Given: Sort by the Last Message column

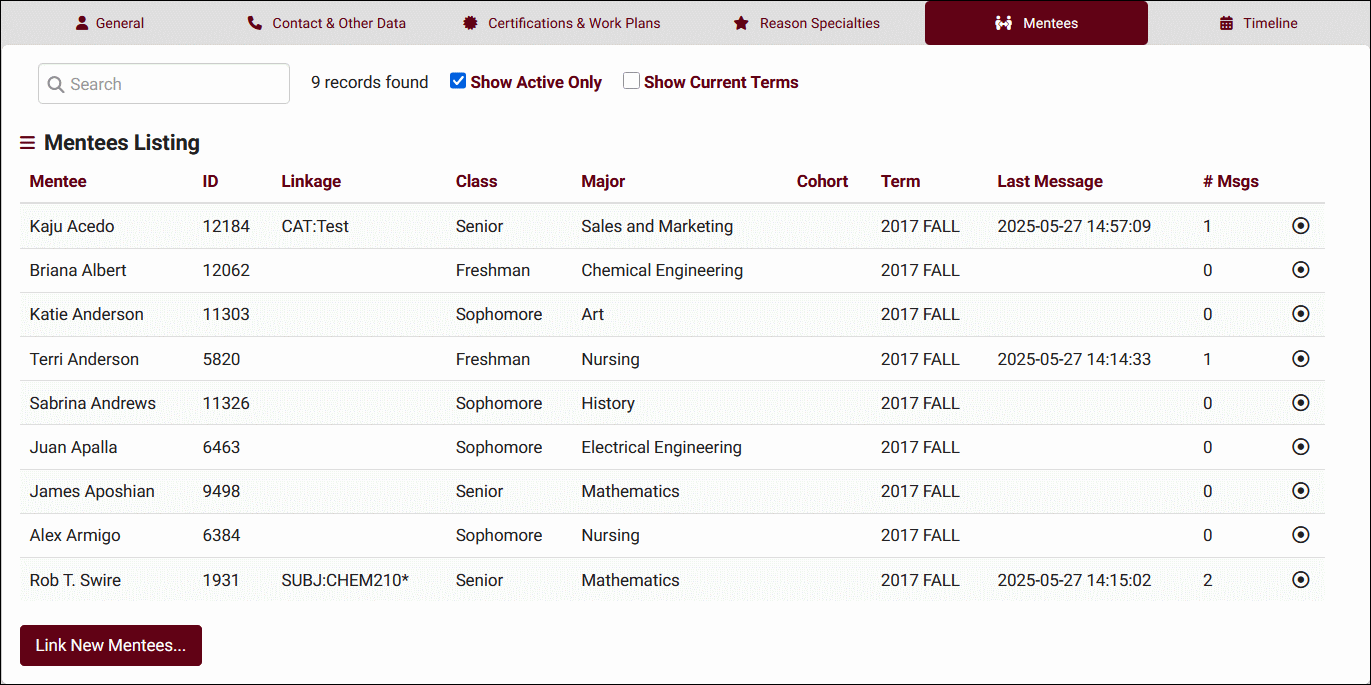Looking at the screenshot, I should 1049,181.
